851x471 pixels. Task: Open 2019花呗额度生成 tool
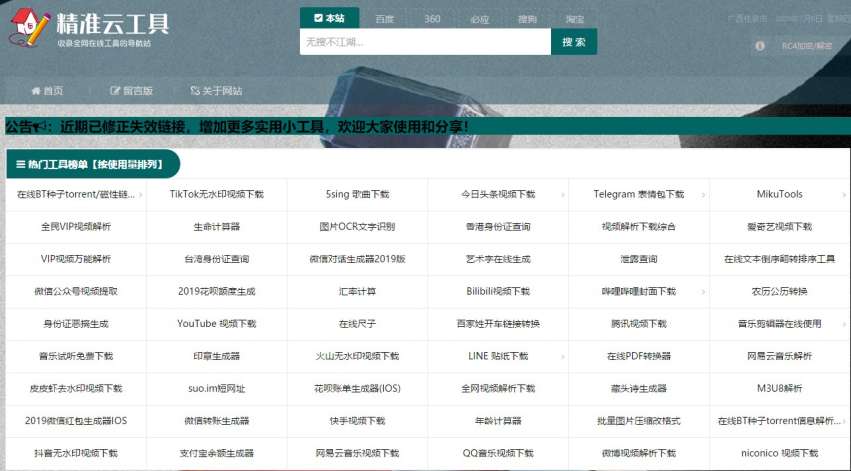tap(217, 291)
